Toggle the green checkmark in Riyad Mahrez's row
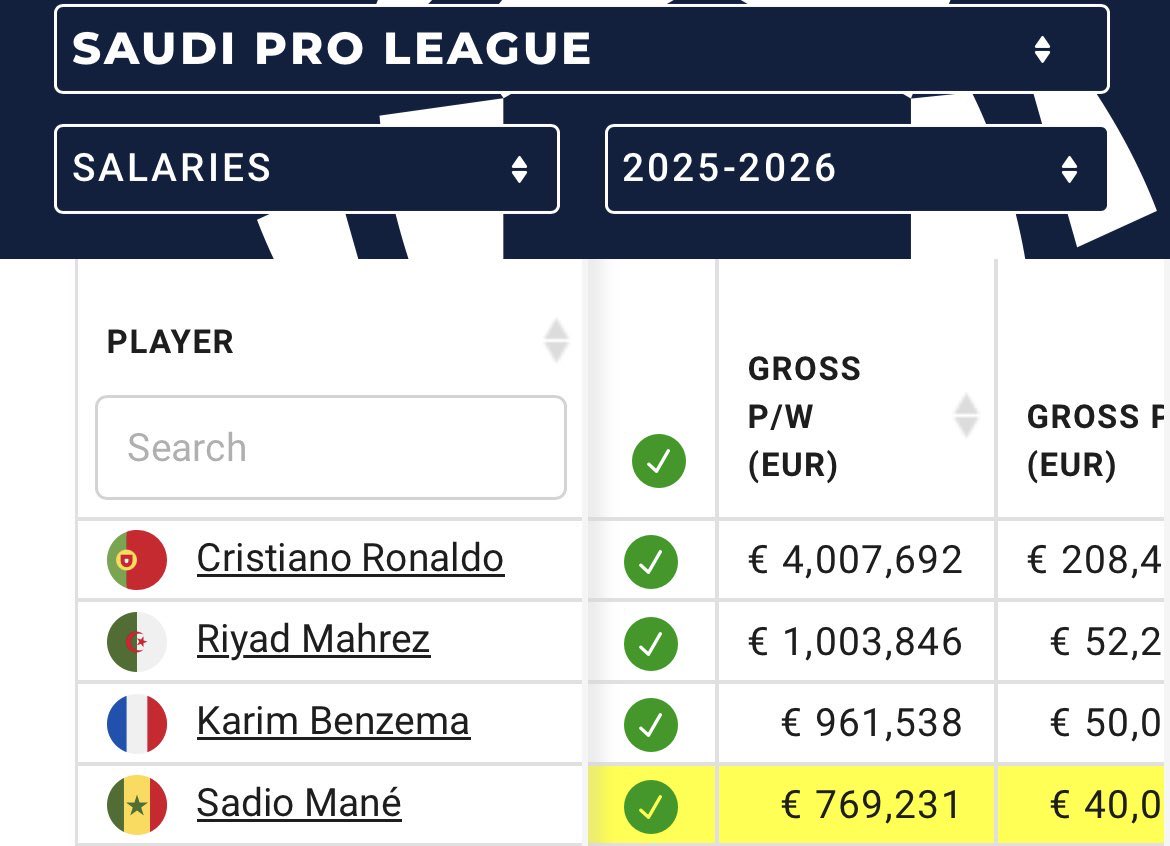The height and width of the screenshot is (846, 1170). pos(650,642)
